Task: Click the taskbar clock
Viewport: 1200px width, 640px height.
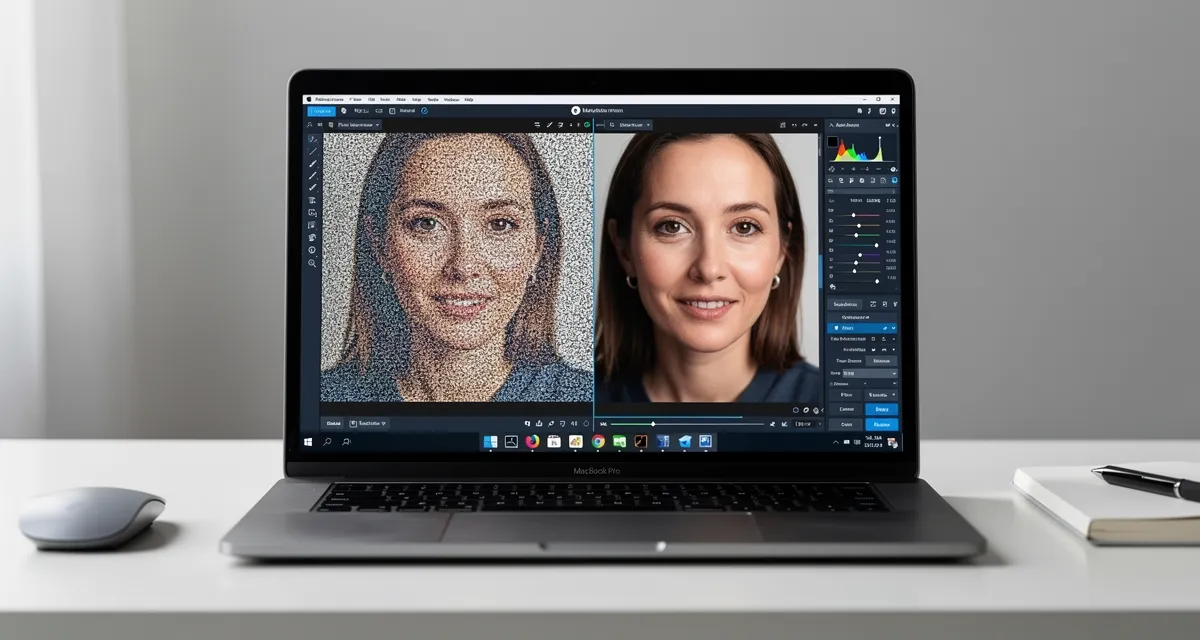Action: click(873, 441)
